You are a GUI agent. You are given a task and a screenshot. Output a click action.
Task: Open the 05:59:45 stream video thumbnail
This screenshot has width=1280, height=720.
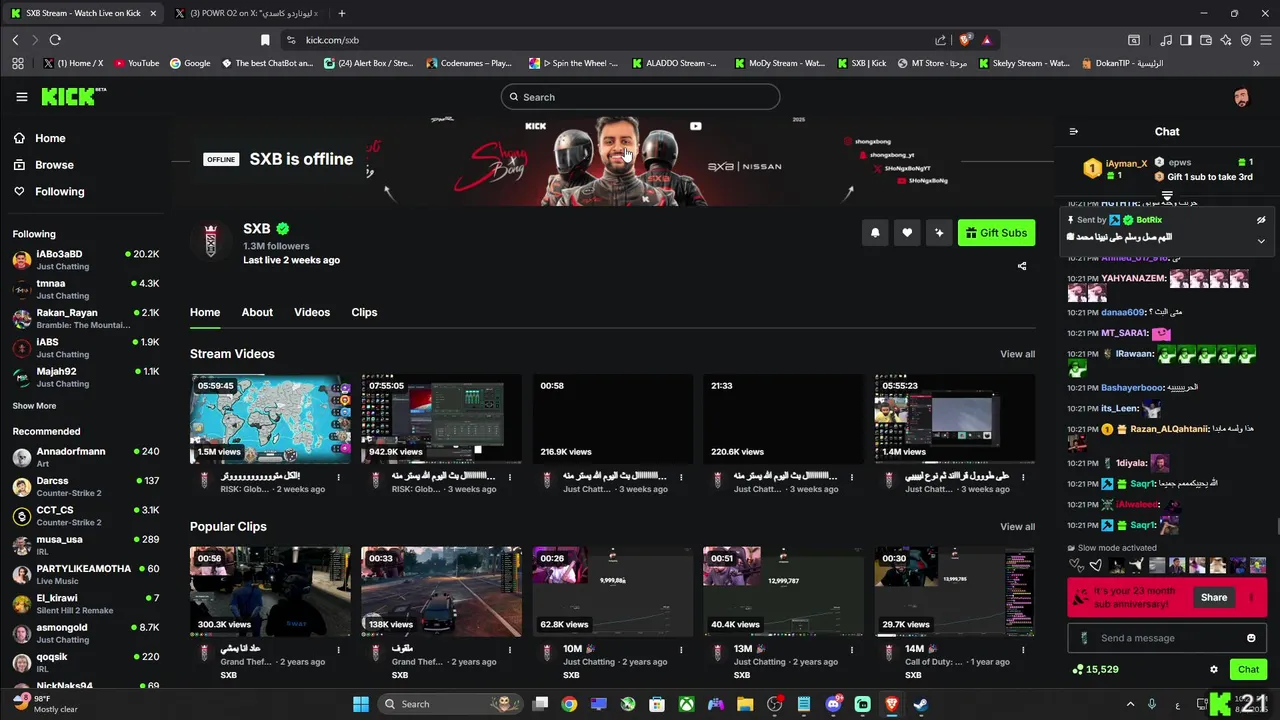[x=270, y=419]
